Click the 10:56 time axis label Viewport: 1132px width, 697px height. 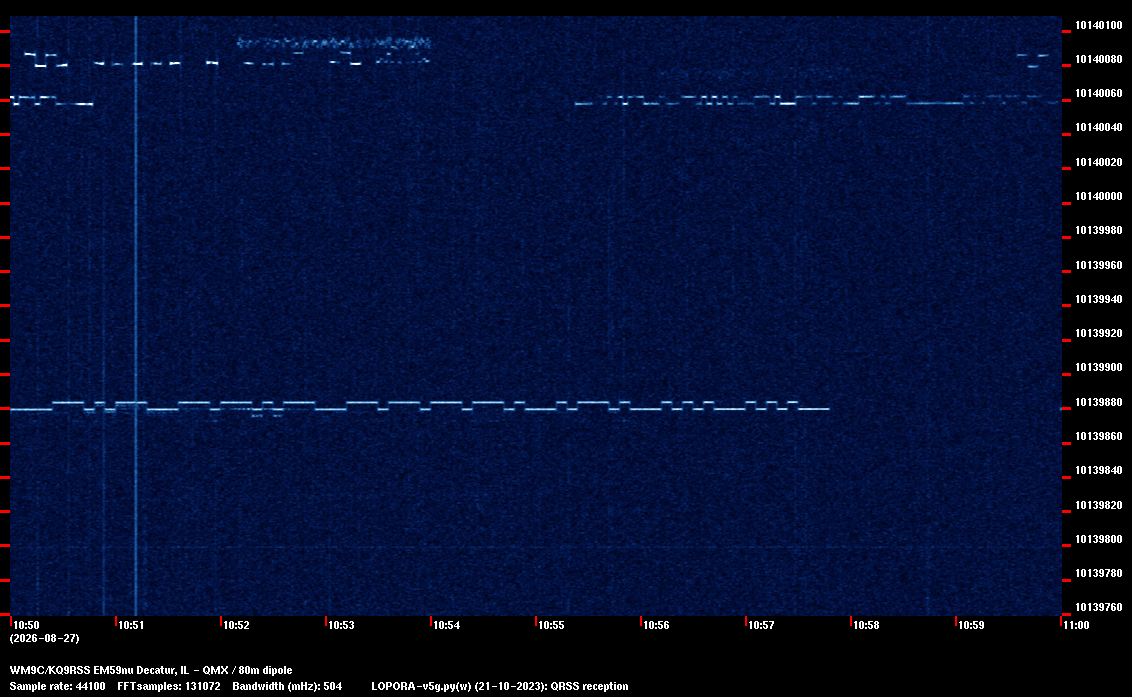tap(656, 625)
